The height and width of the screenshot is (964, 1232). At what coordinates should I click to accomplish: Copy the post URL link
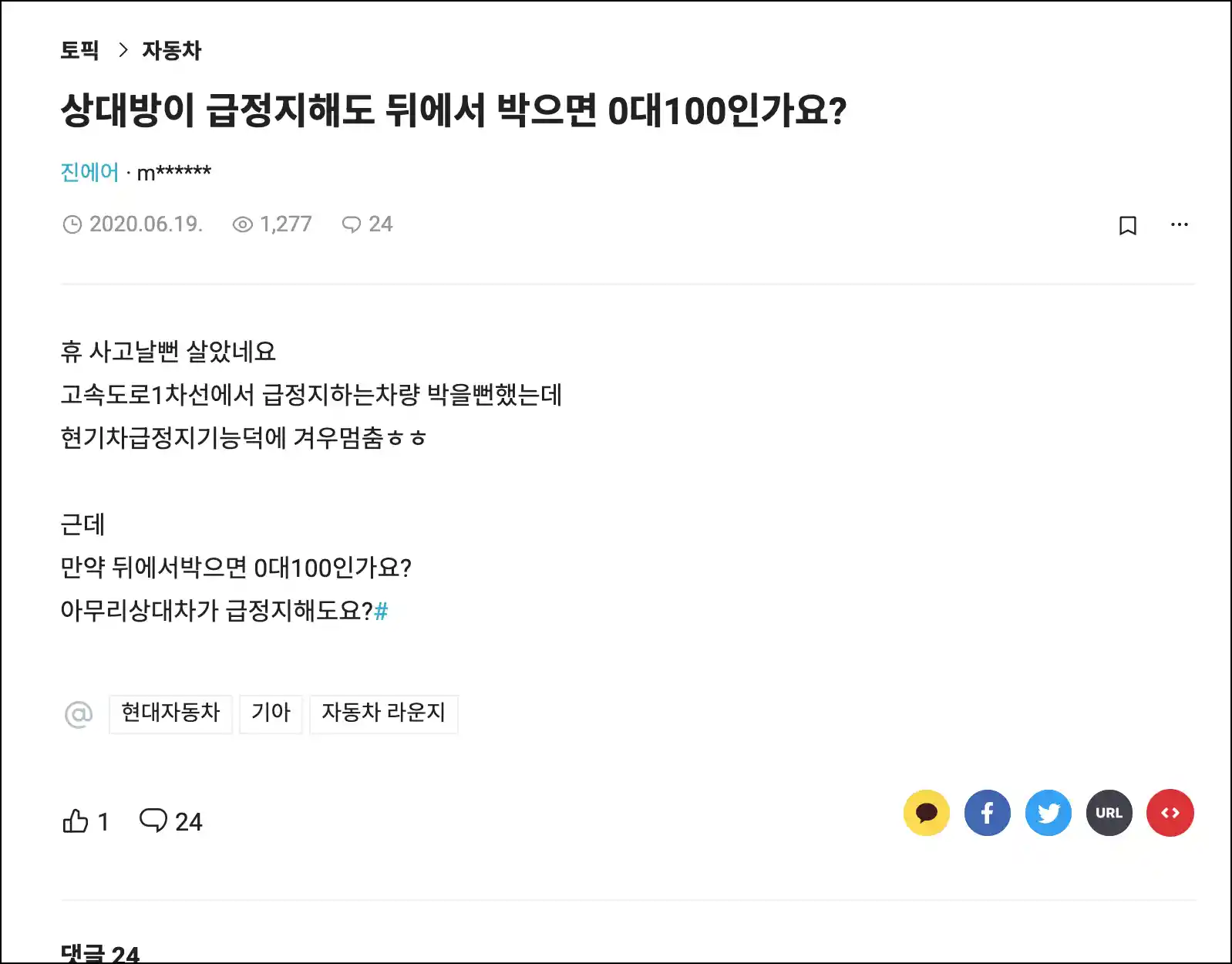point(1109,813)
